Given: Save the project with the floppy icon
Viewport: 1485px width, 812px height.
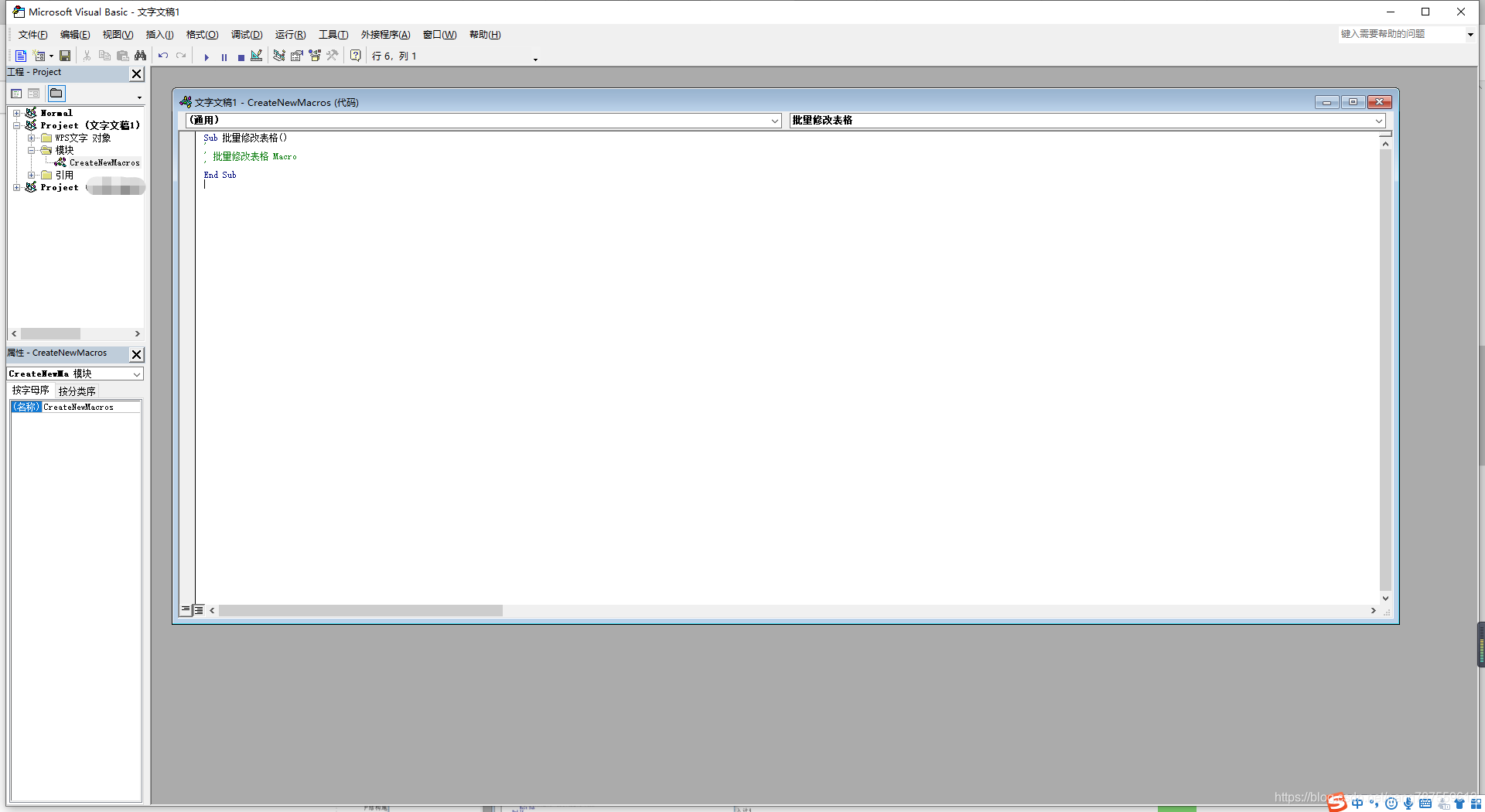Looking at the screenshot, I should 65,56.
